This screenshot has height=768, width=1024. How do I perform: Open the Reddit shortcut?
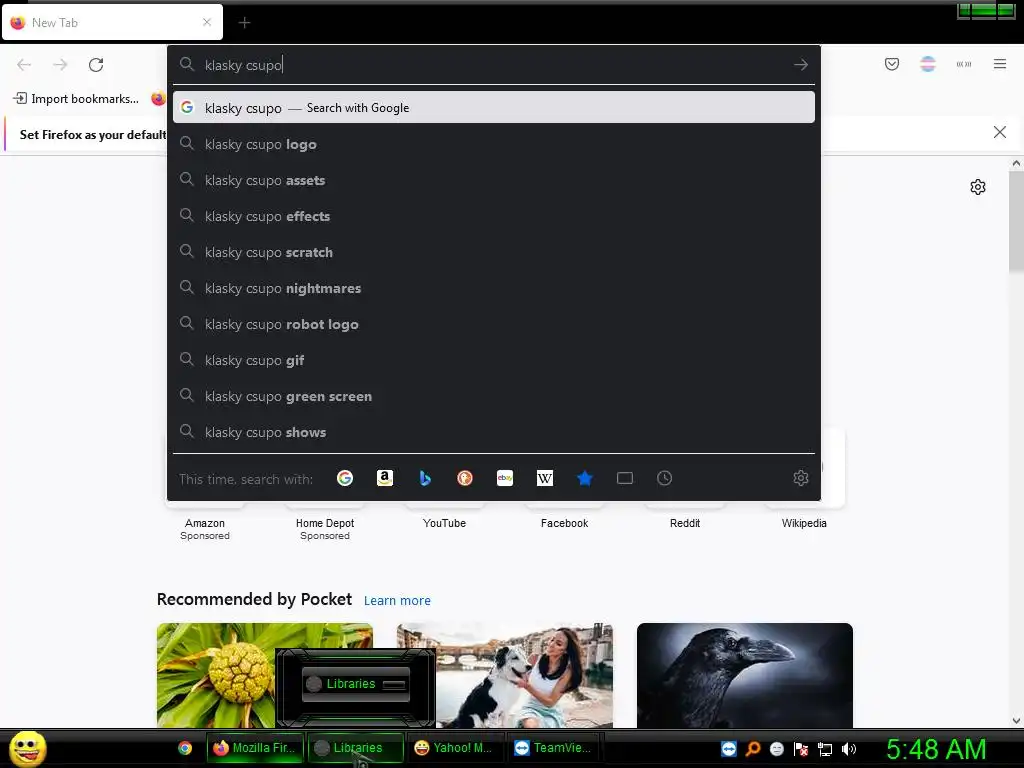coord(684,522)
